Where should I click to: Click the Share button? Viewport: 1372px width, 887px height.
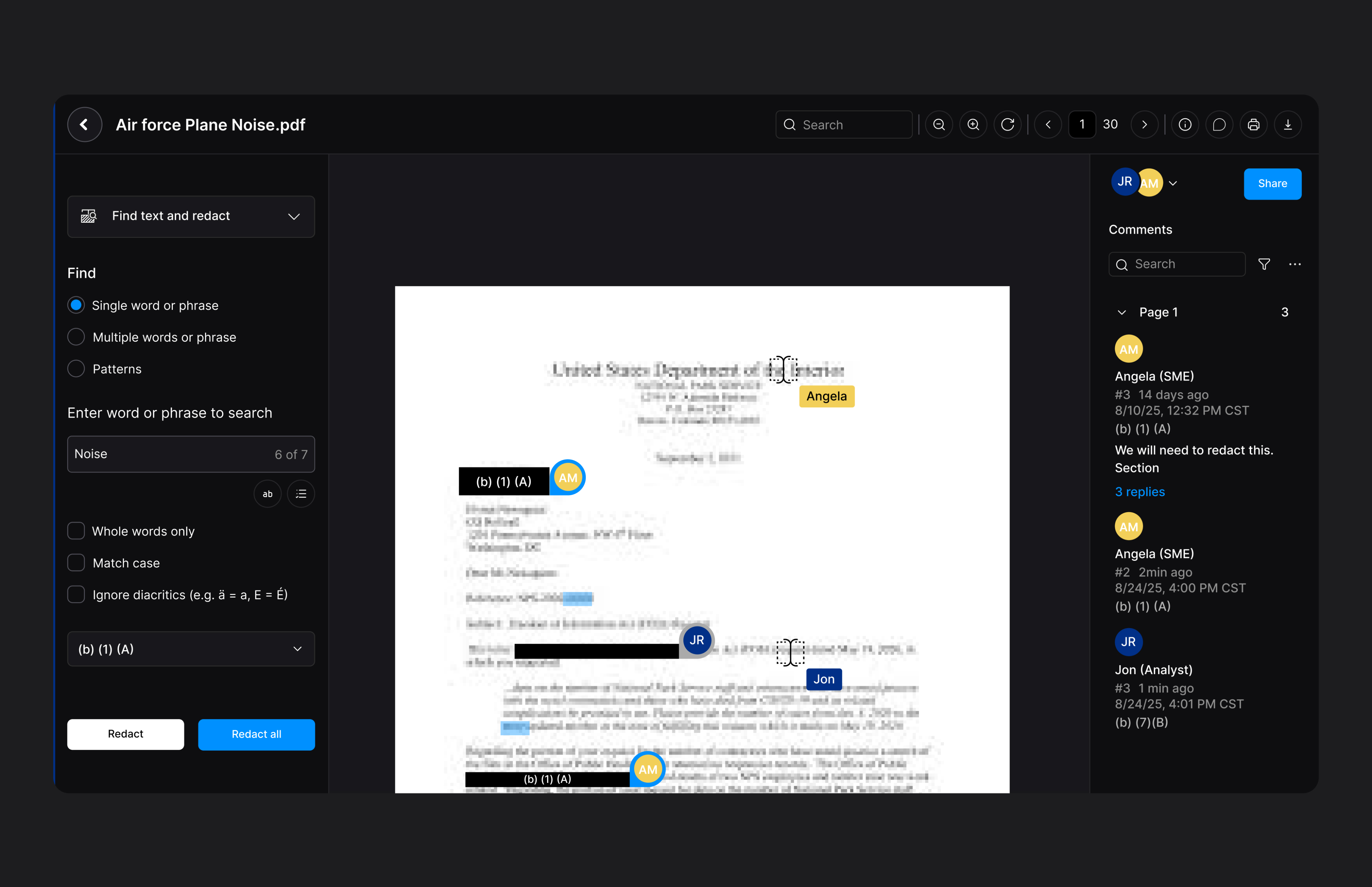pos(1273,184)
